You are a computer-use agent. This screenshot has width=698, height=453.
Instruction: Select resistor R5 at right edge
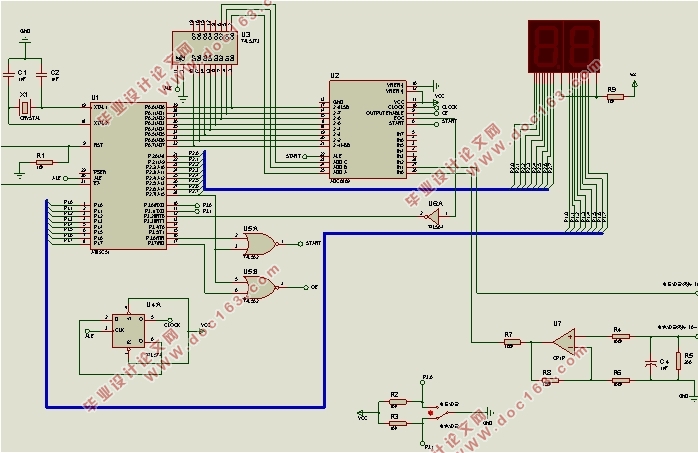point(678,360)
